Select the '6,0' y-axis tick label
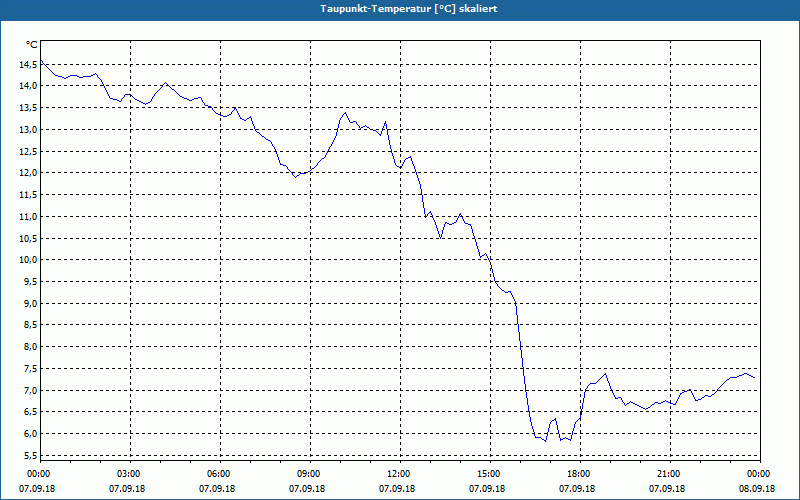 pyautogui.click(x=31, y=434)
